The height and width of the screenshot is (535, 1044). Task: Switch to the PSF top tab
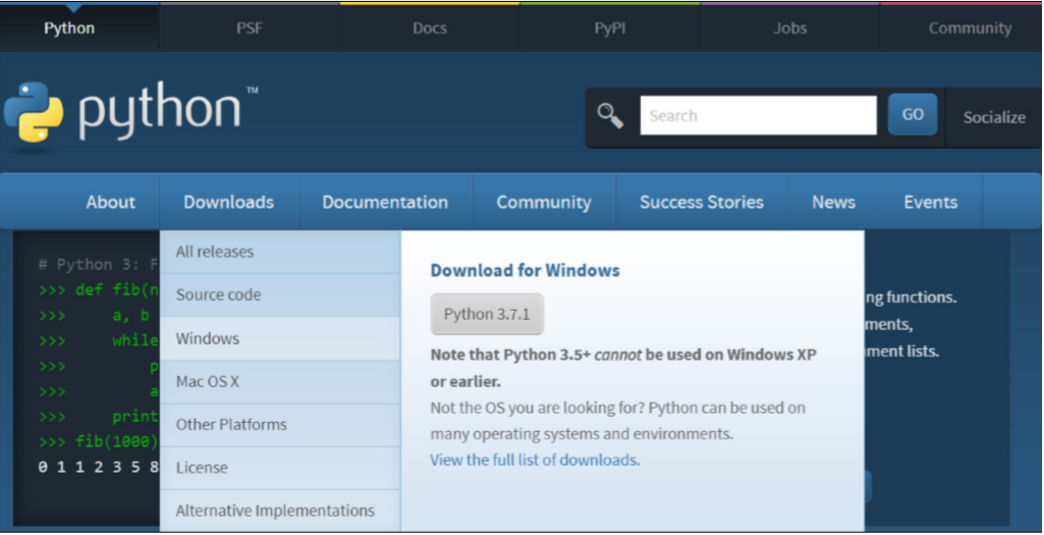pyautogui.click(x=249, y=28)
